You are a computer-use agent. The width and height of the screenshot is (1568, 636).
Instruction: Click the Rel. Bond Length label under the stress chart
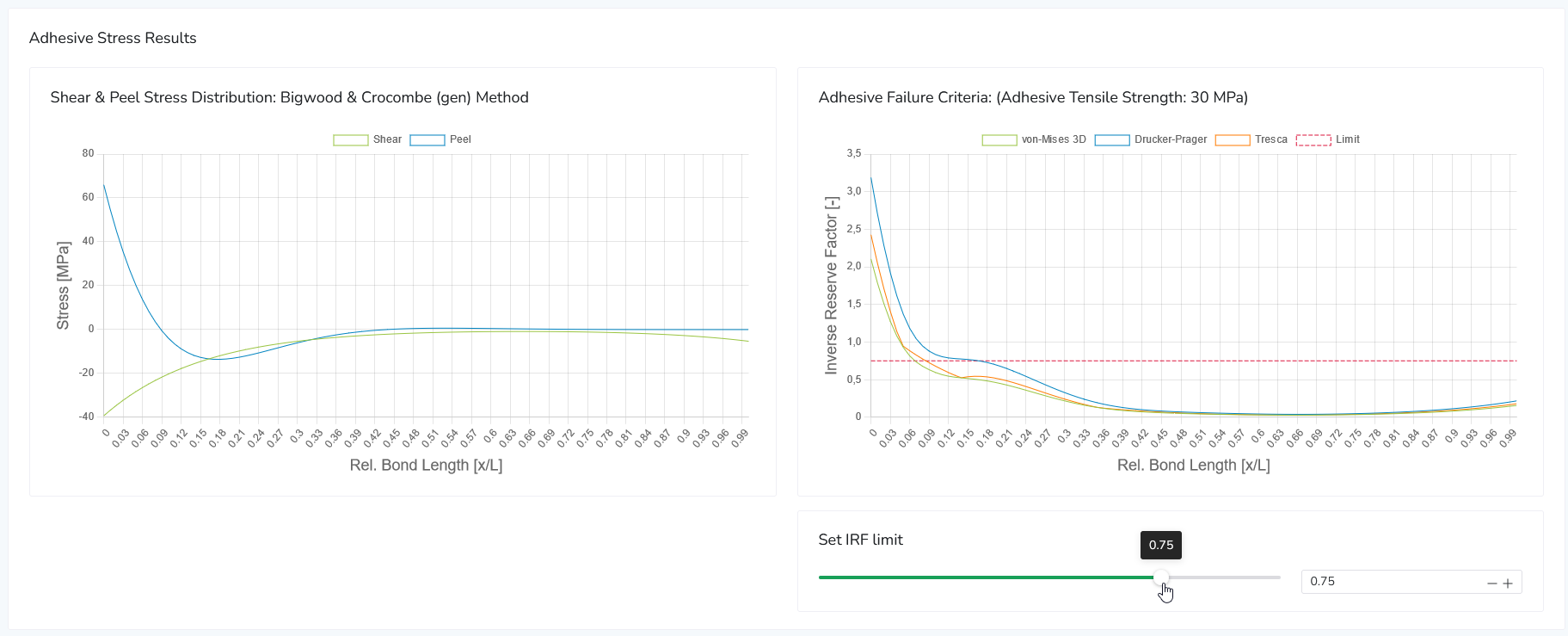(426, 465)
